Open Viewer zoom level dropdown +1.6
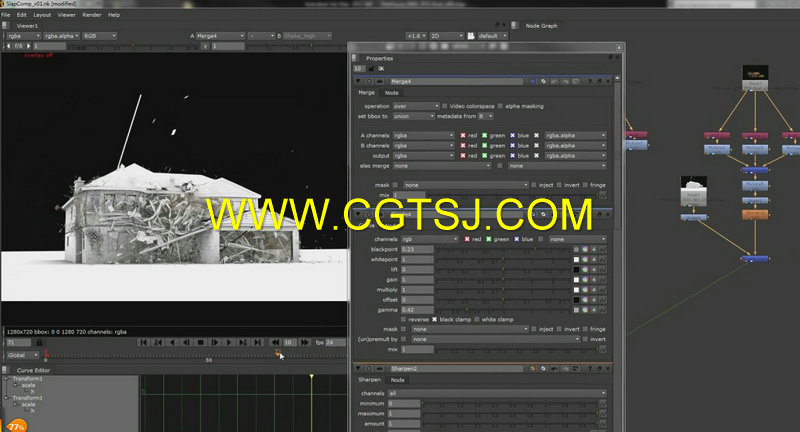The height and width of the screenshot is (432, 800). point(416,36)
